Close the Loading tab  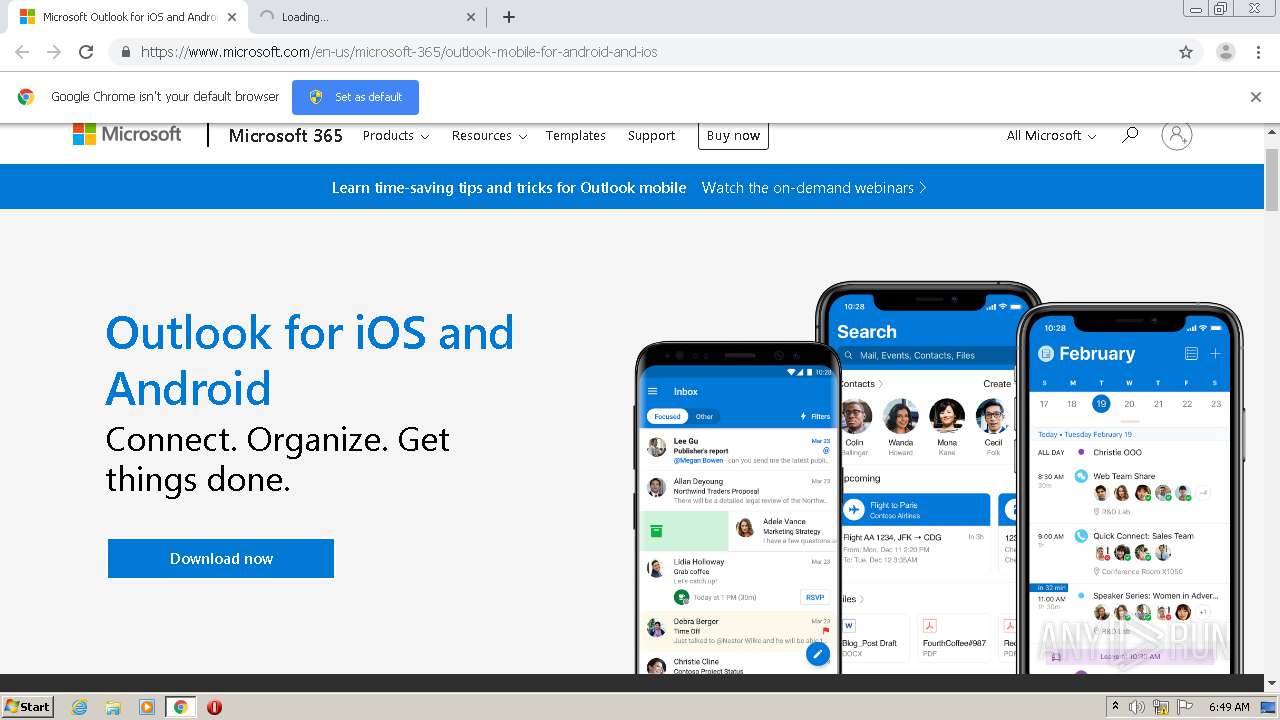tap(471, 17)
